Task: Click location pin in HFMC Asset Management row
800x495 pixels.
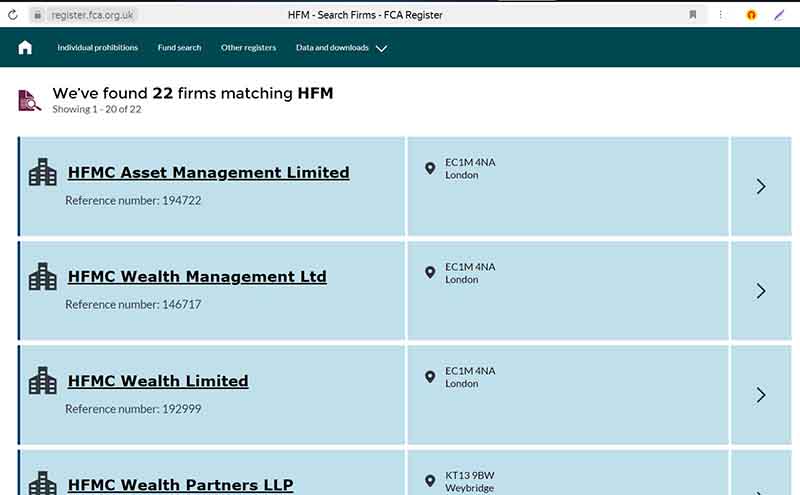Action: coord(430,168)
